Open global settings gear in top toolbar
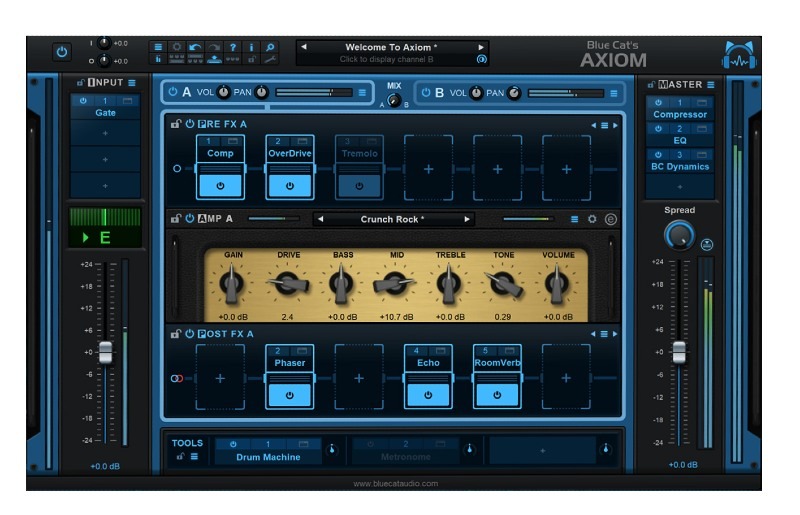 coord(177,47)
